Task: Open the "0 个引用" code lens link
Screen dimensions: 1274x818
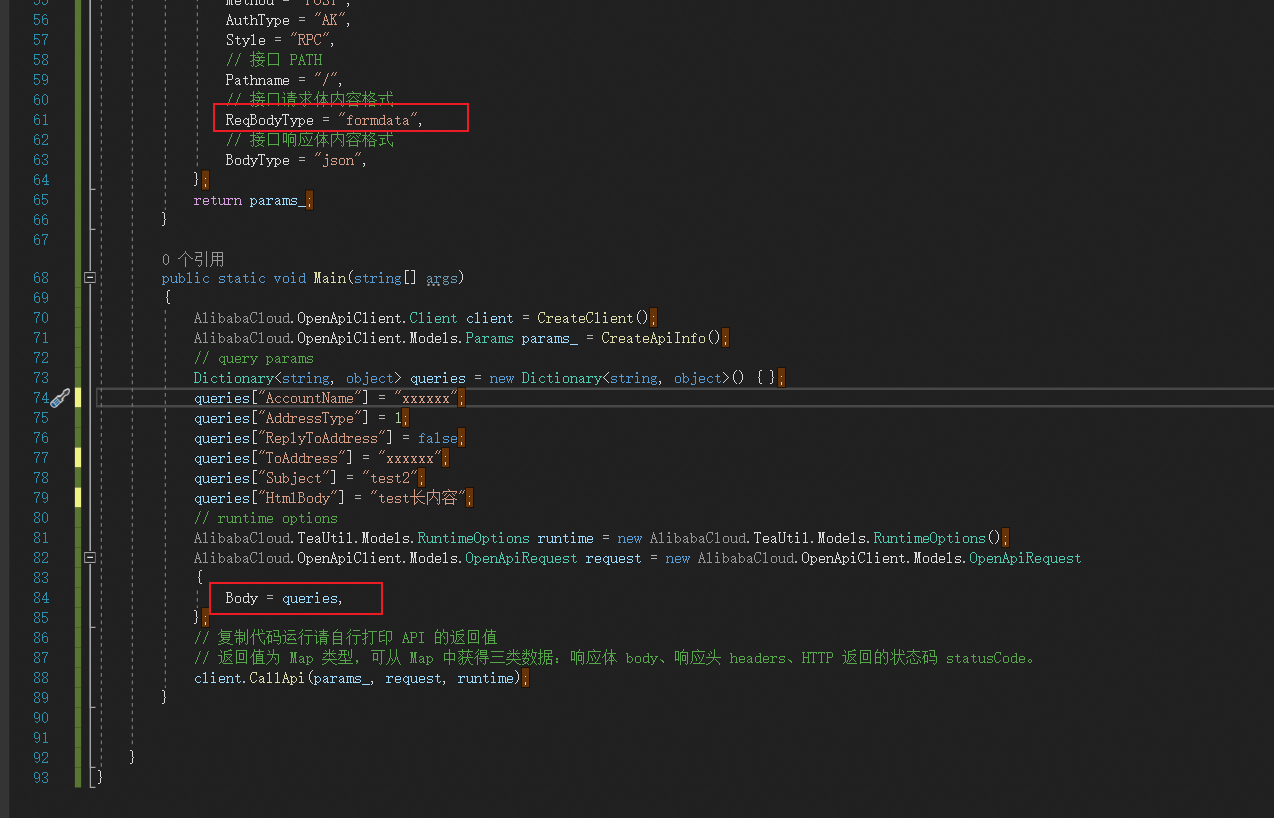Action: 193,259
